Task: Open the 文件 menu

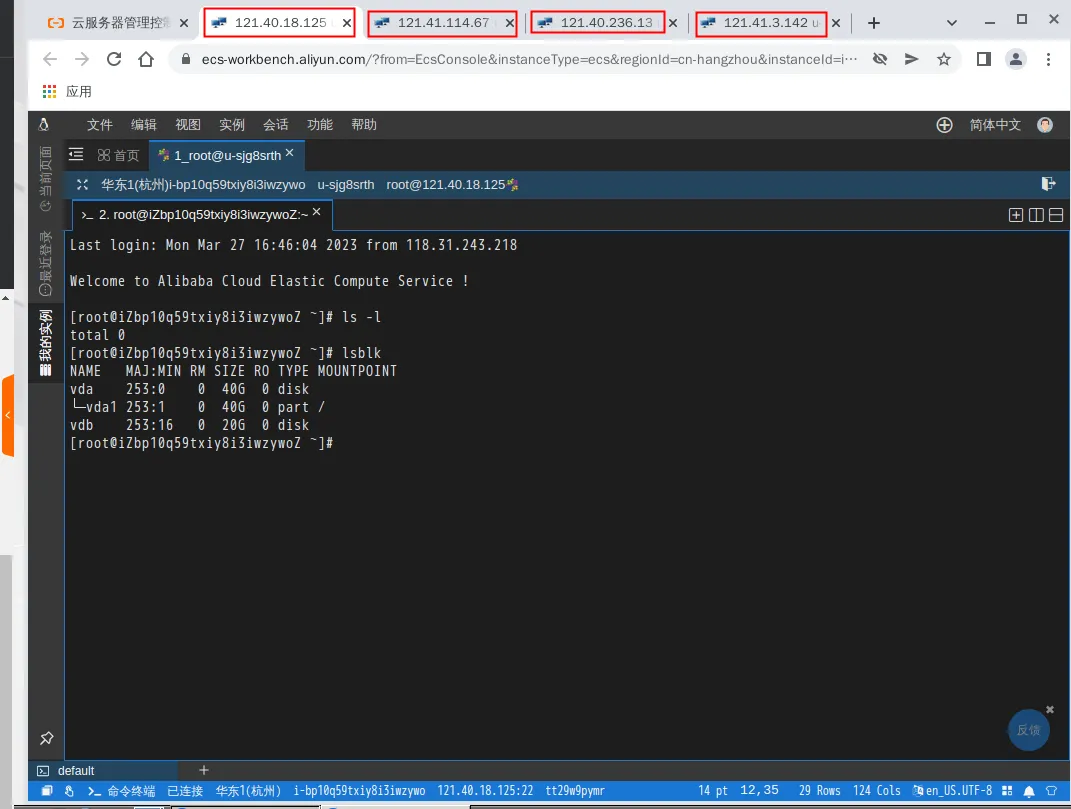Action: click(x=100, y=124)
